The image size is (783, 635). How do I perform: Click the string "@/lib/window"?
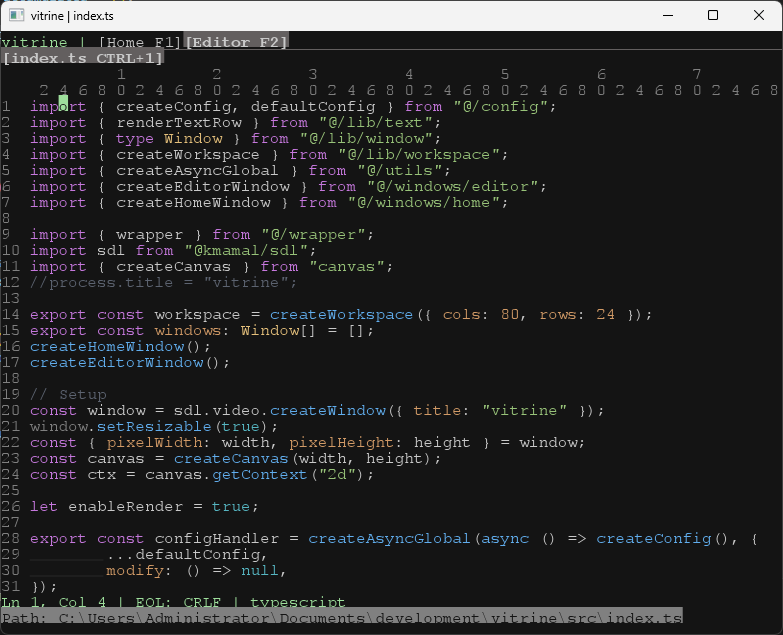(366, 138)
